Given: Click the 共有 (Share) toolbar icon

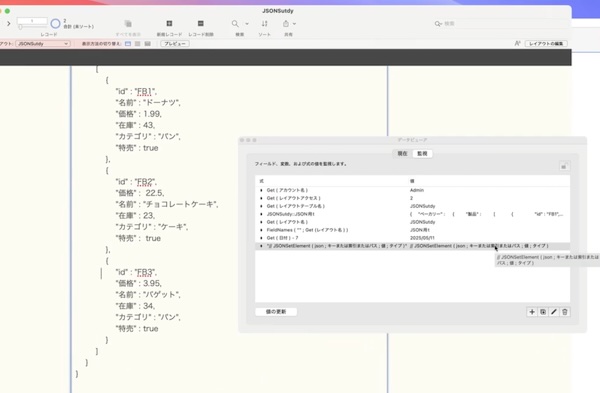Looking at the screenshot, I should point(286,24).
